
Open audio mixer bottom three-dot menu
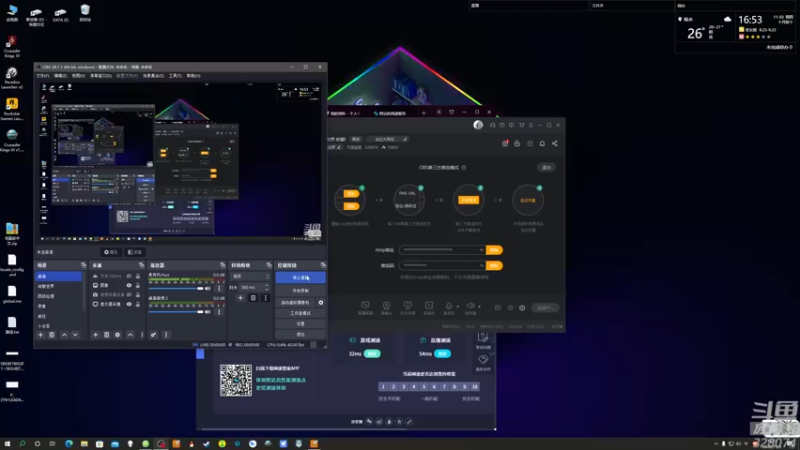point(166,335)
